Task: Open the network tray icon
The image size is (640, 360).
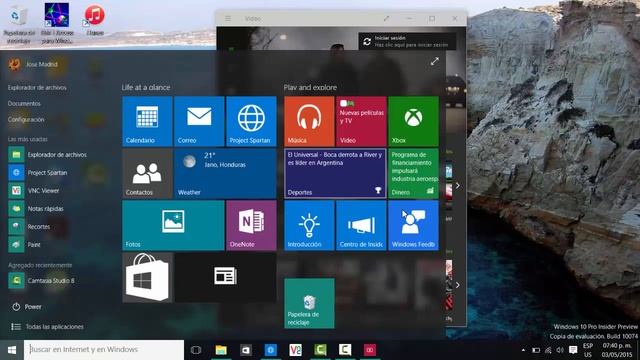Action: point(548,350)
